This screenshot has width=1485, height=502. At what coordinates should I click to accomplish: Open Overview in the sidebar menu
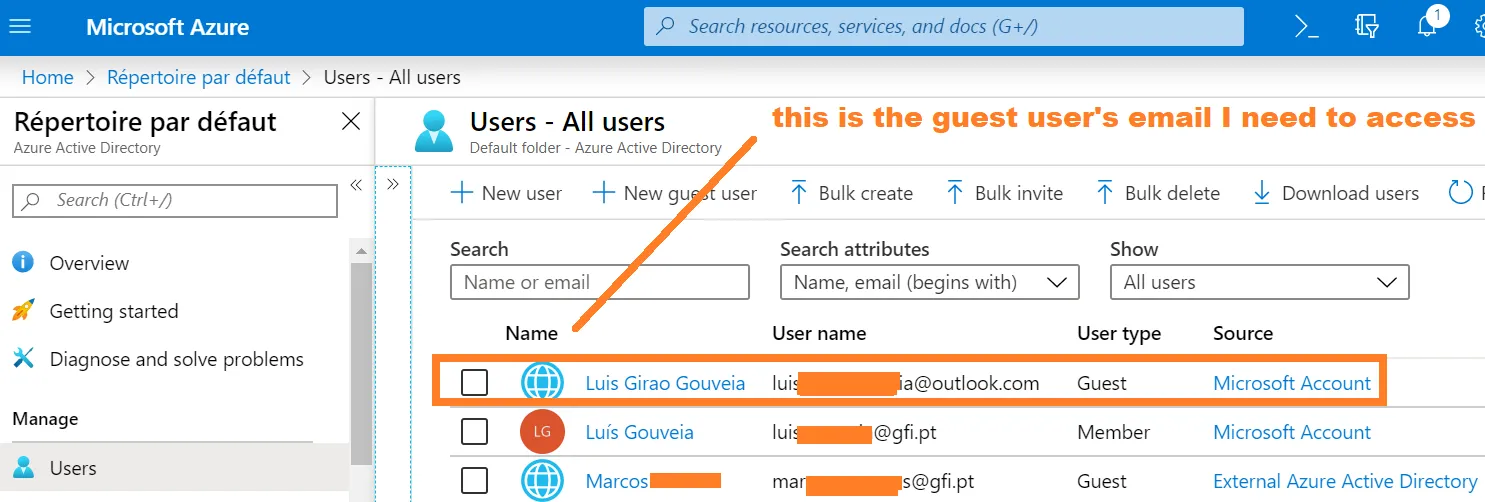[x=89, y=263]
